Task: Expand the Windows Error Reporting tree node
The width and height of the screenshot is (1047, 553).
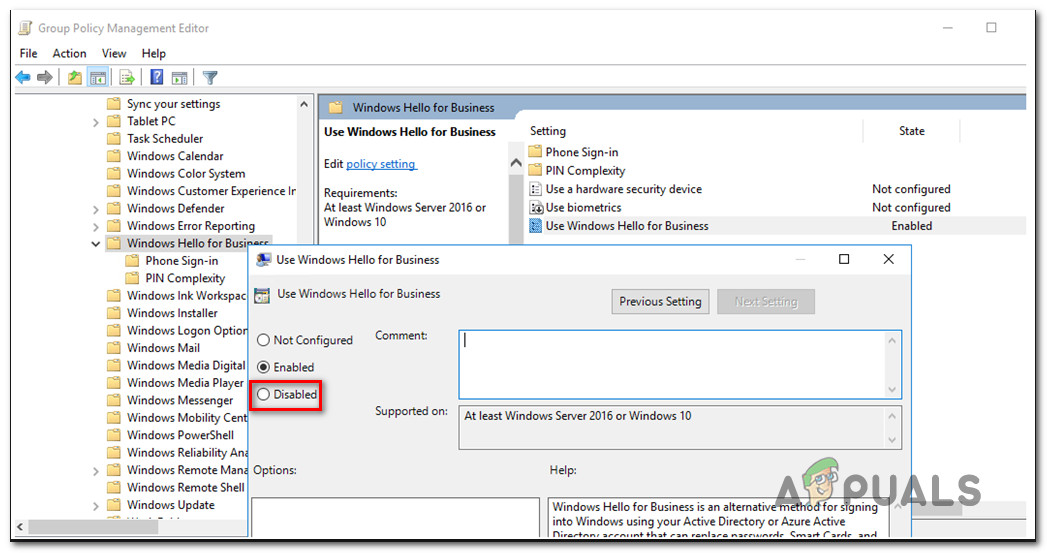Action: 95,227
